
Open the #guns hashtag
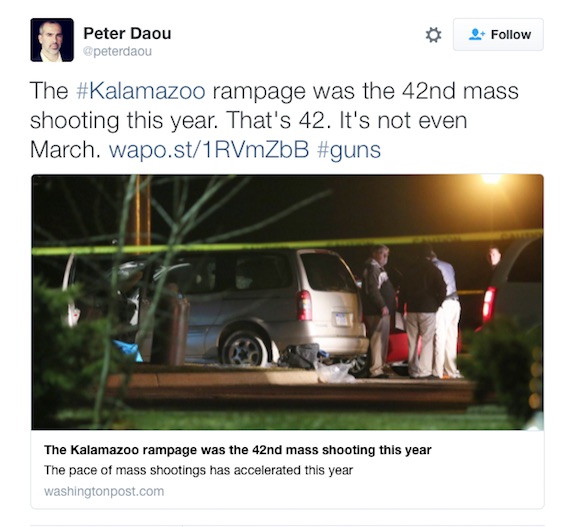coord(349,151)
